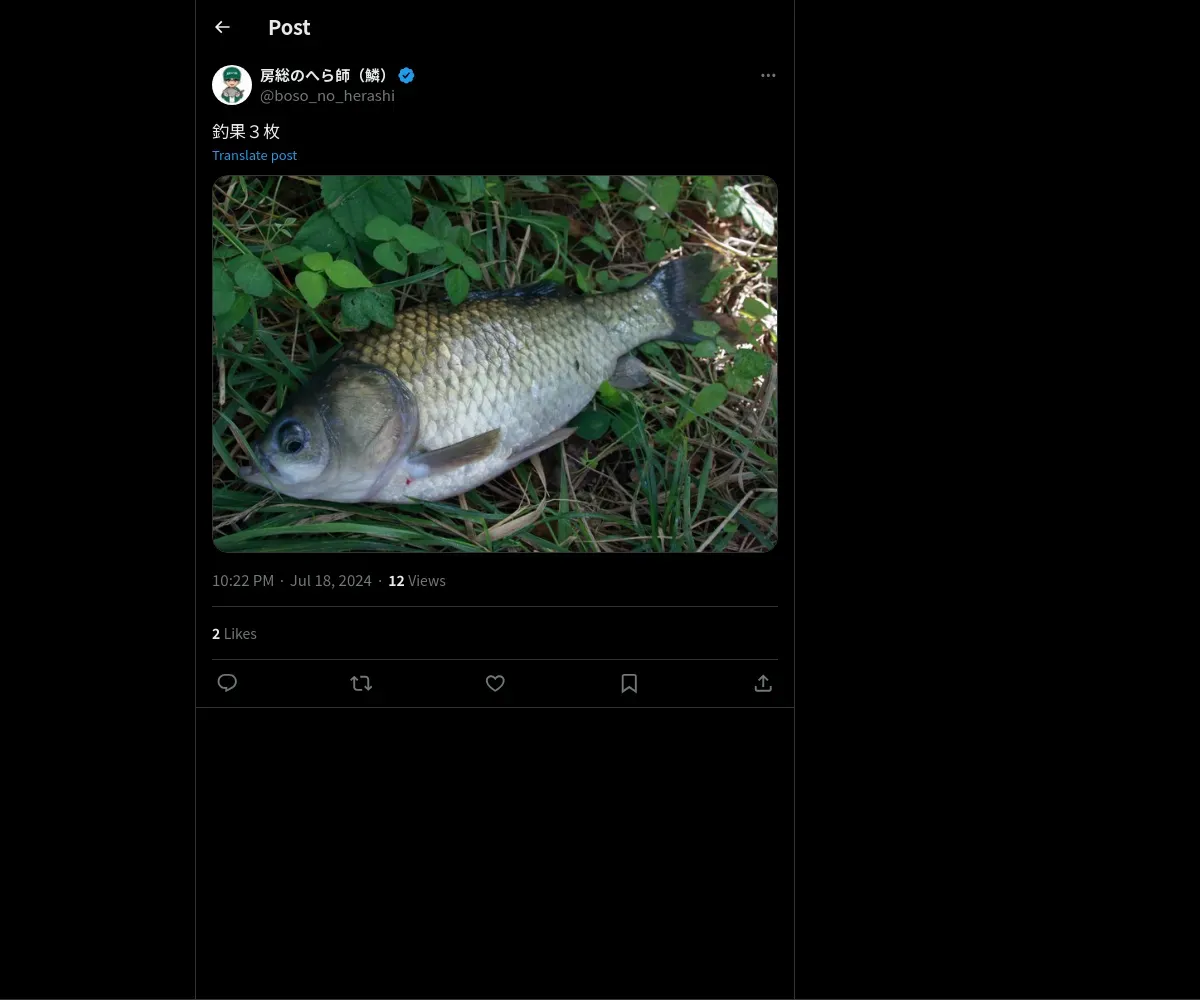Bookmark this post

tap(629, 683)
